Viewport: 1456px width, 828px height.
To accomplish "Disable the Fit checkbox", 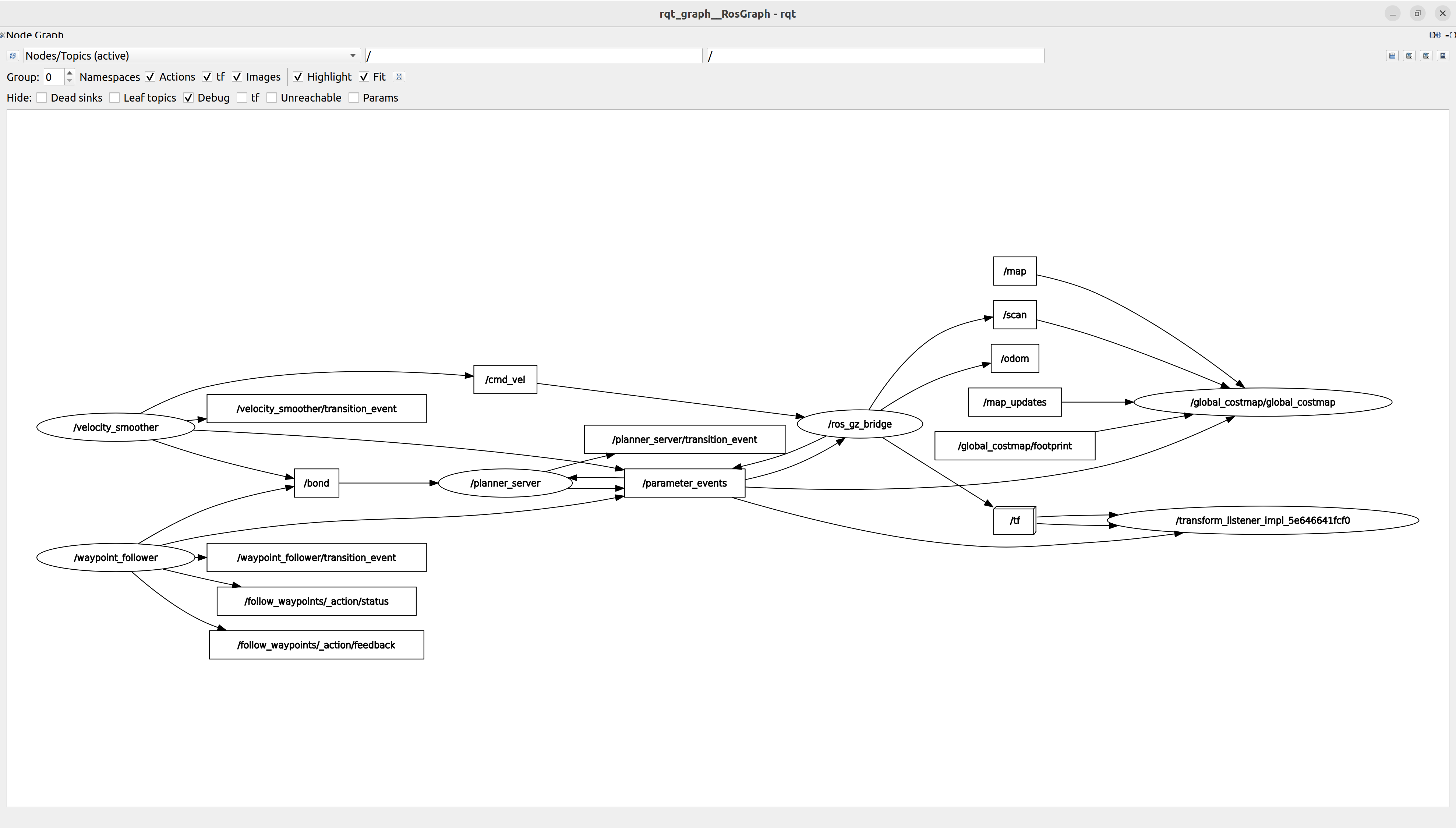I will click(x=364, y=77).
